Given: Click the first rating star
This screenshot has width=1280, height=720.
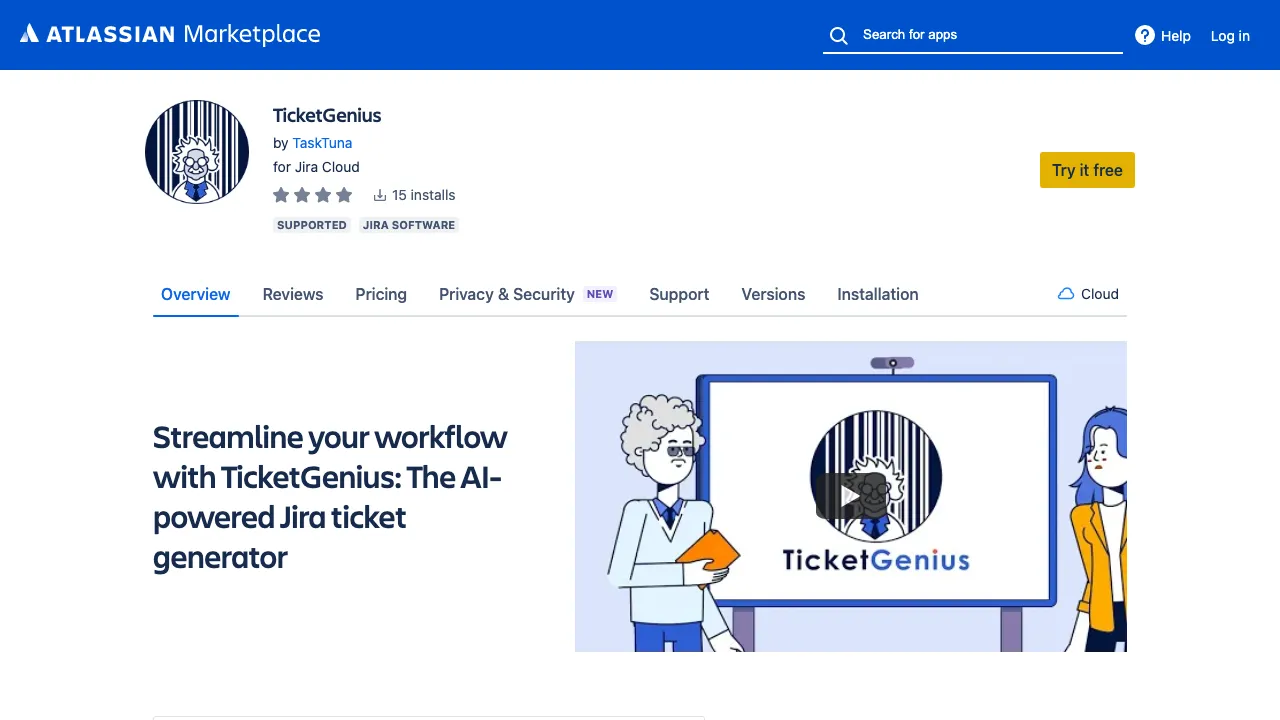Looking at the screenshot, I should coord(281,195).
